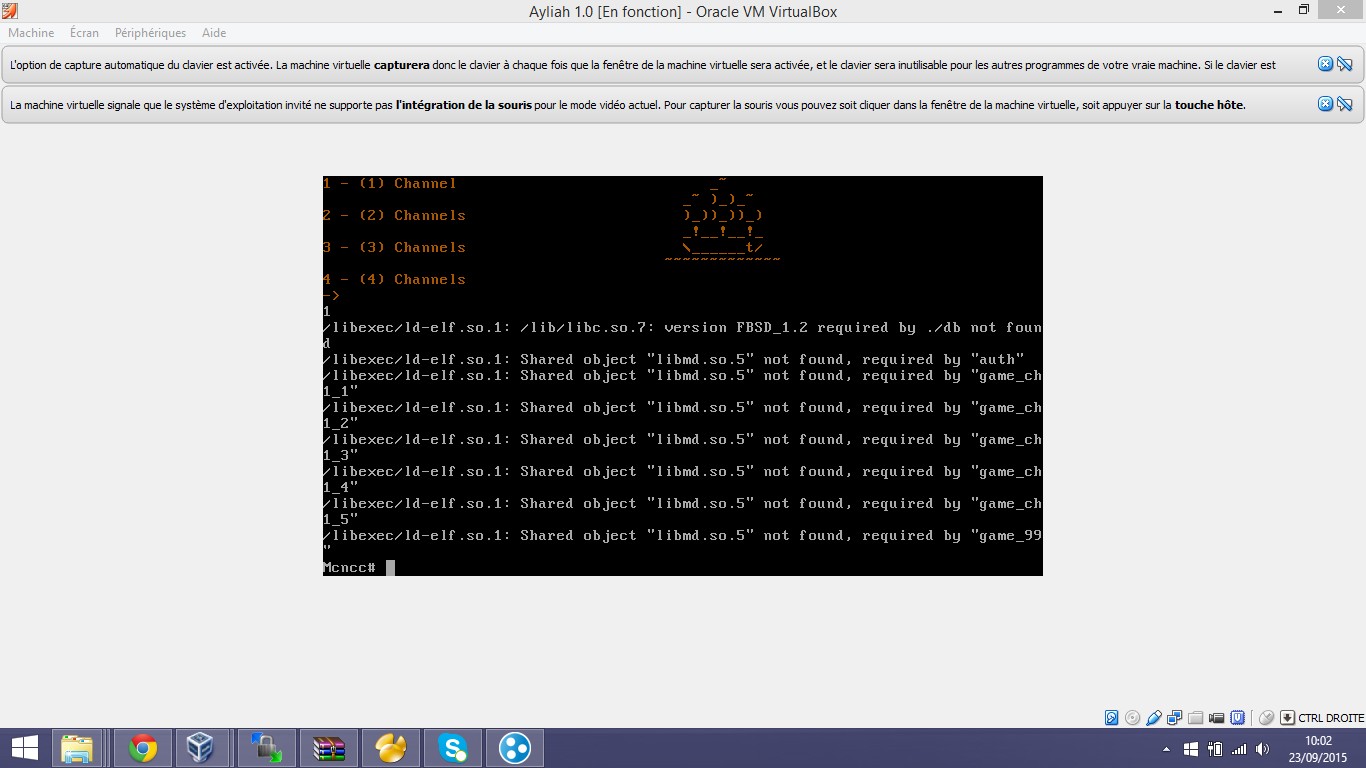The image size is (1366, 768).
Task: Dismiss the keyboard capture notification
Action: point(1325,64)
